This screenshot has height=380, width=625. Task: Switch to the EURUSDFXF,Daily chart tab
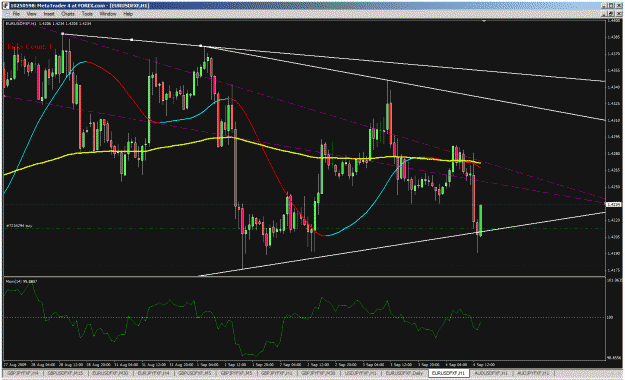404,374
